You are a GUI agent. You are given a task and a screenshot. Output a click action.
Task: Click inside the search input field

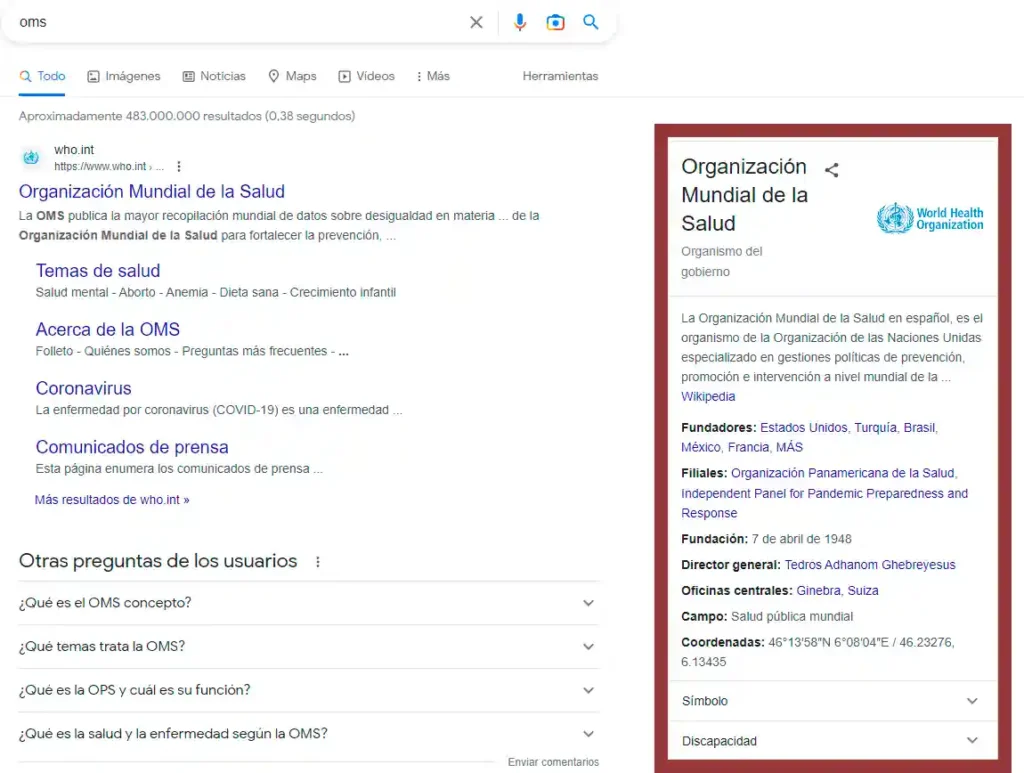pos(200,22)
